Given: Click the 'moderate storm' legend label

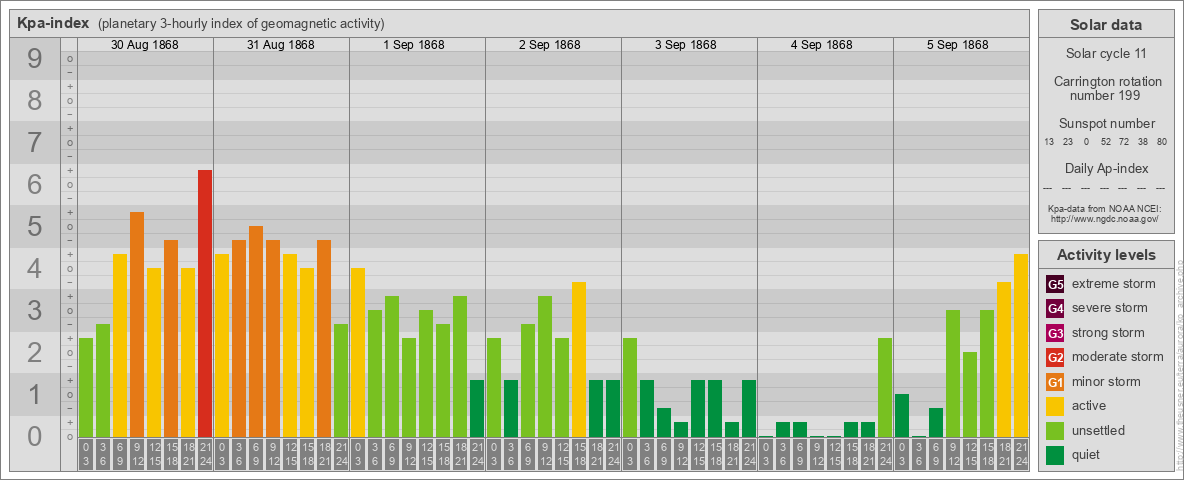Looking at the screenshot, I should pos(1118,357).
